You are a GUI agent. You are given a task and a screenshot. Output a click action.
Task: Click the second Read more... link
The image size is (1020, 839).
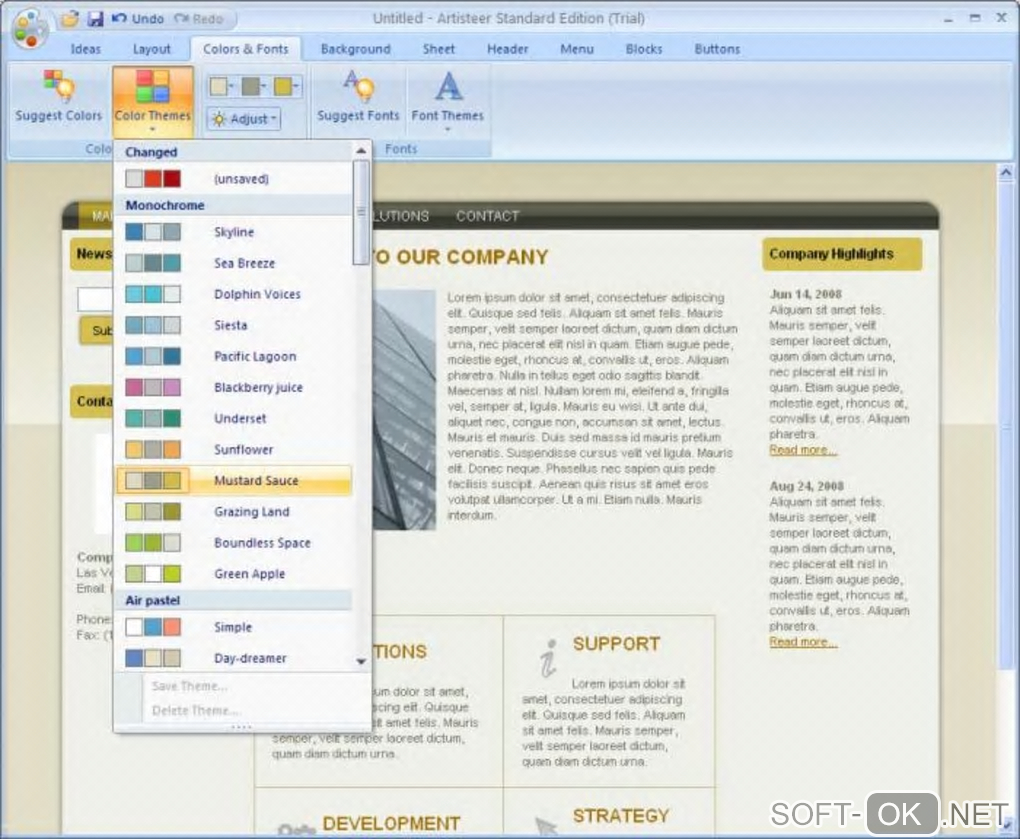(x=803, y=642)
